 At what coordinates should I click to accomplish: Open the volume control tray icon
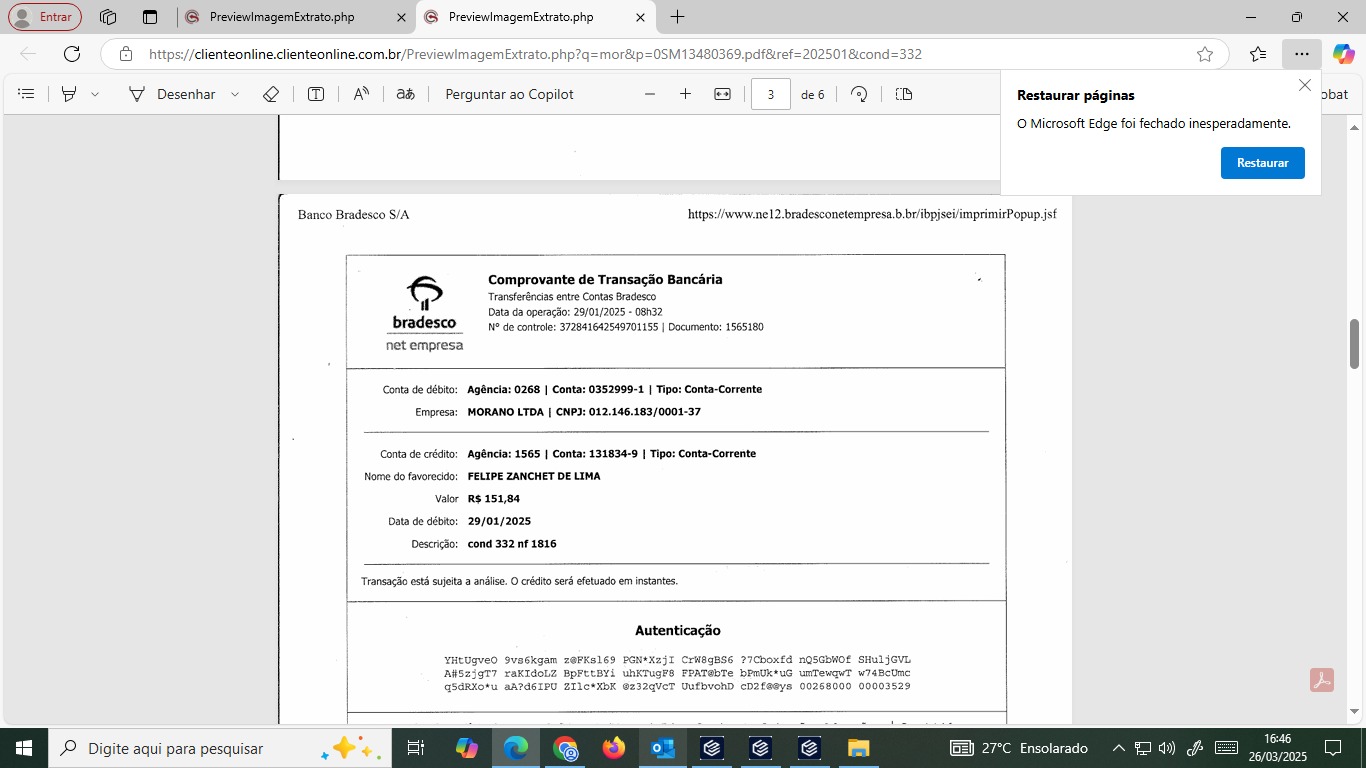click(x=1167, y=748)
